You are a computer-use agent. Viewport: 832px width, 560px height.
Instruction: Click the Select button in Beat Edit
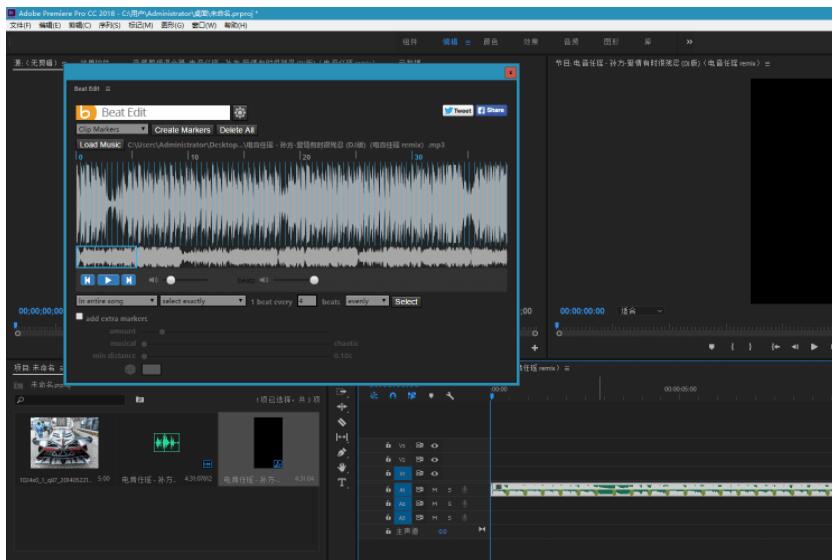click(406, 301)
